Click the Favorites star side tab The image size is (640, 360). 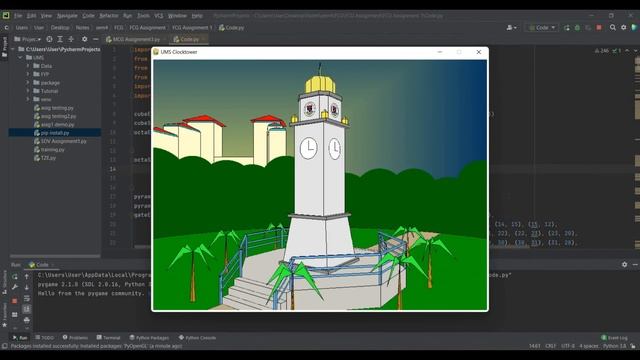(x=4, y=316)
